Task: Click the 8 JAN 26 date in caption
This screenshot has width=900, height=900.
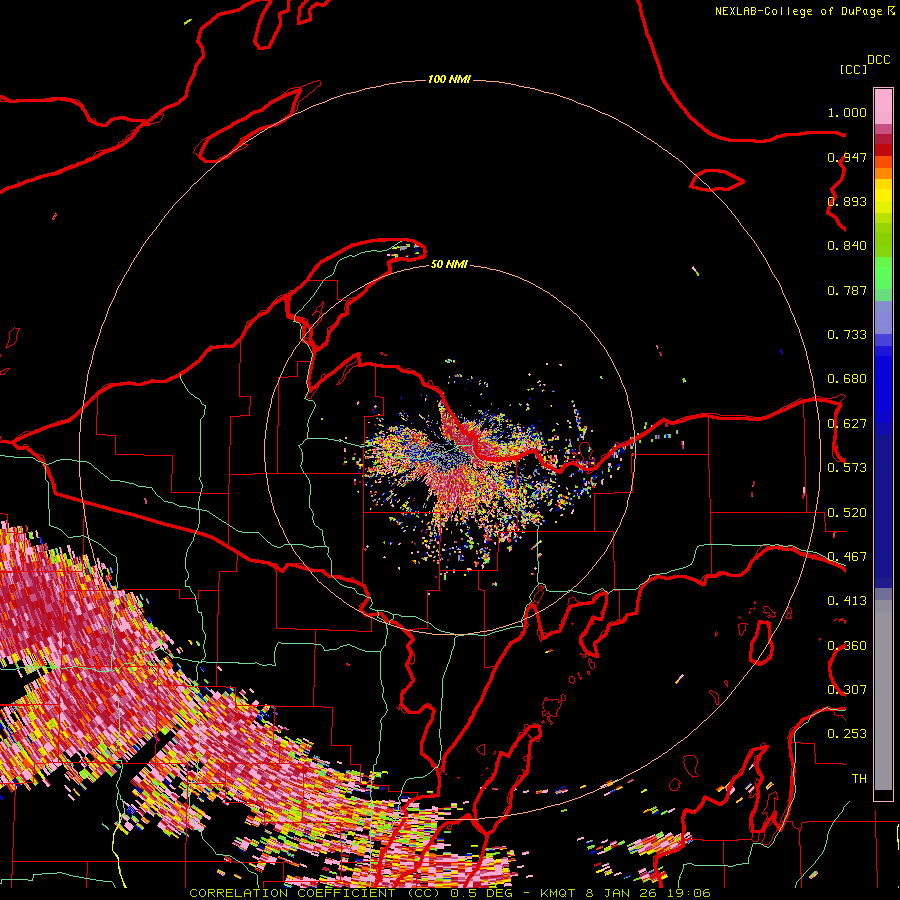Action: click(x=624, y=893)
